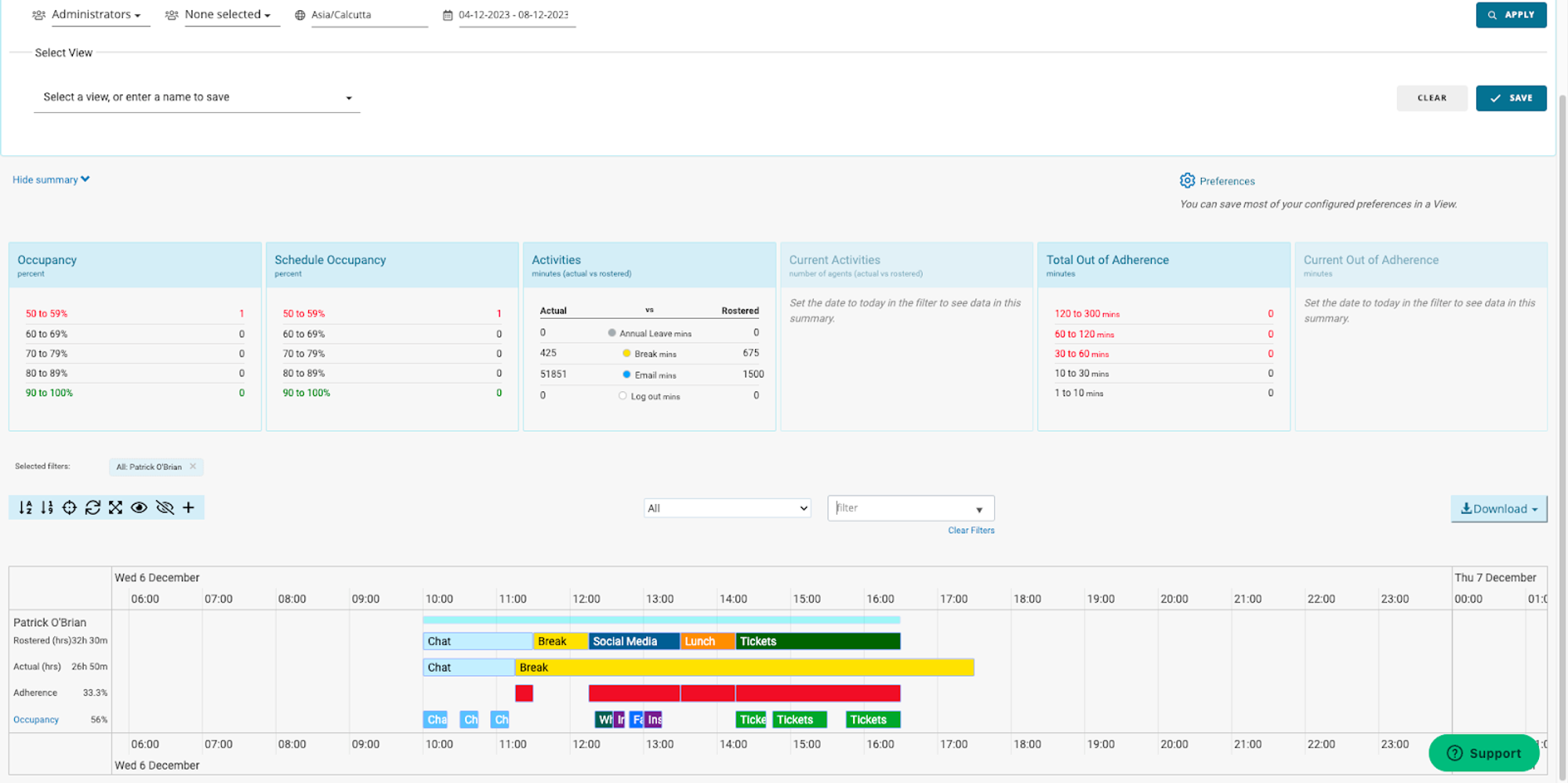Click the Email mins activity row
Image resolution: width=1568 pixels, height=783 pixels.
(650, 375)
